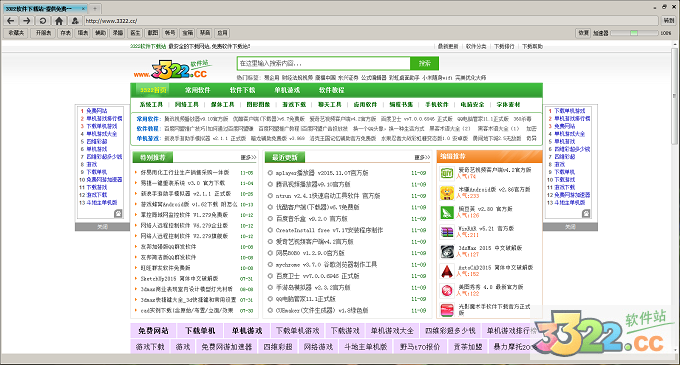The image size is (680, 365).
Task: Click the green 豌豆荚 app icon
Action: tap(447, 212)
